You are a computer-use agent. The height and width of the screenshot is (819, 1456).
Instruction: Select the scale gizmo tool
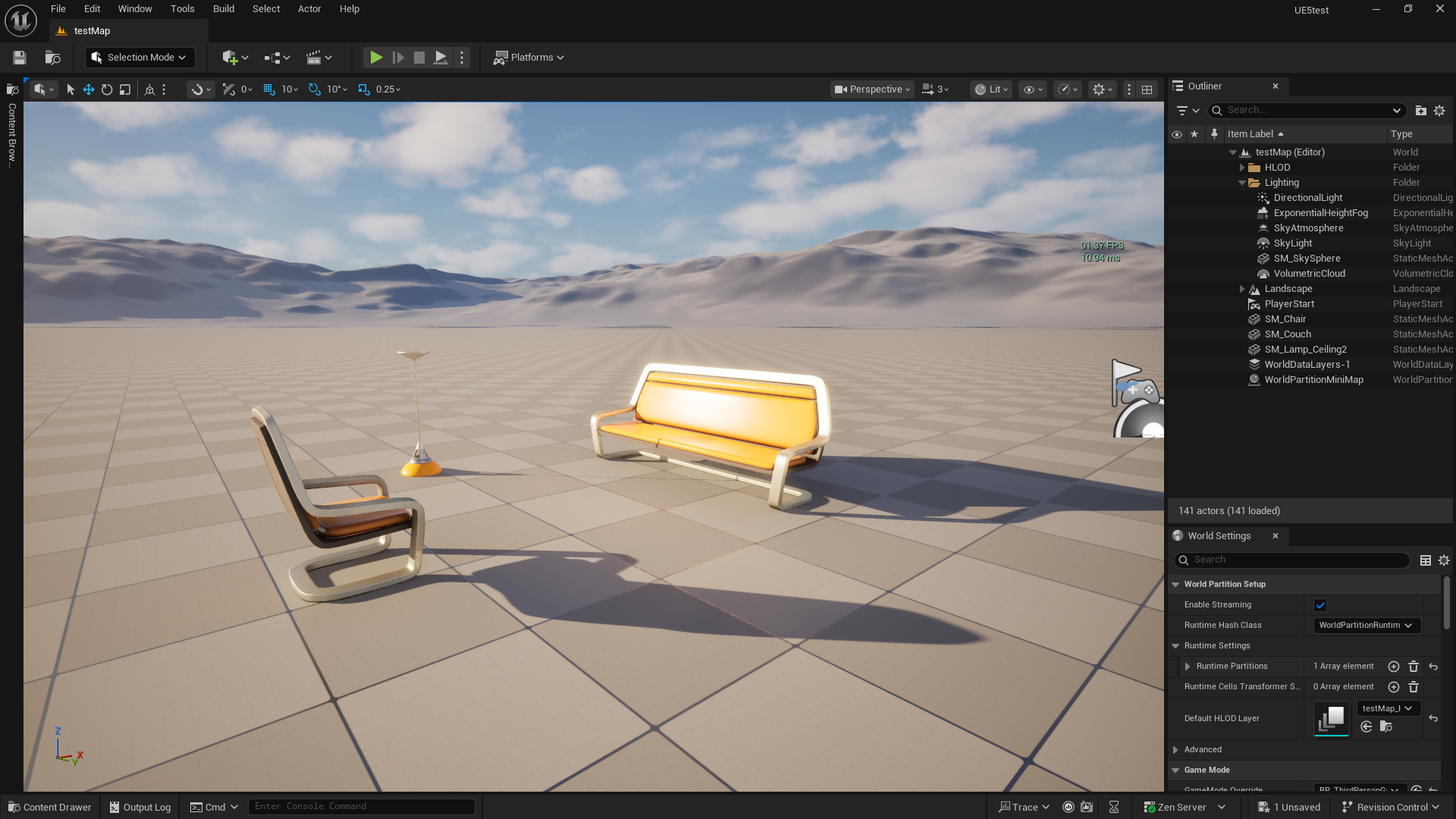point(125,89)
